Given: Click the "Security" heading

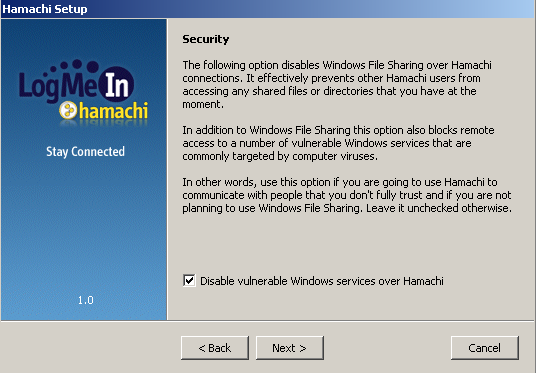Looking at the screenshot, I should (205, 39).
